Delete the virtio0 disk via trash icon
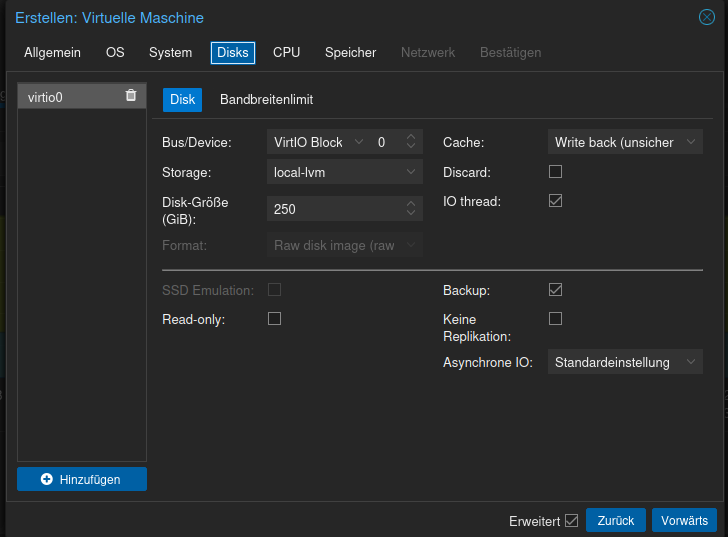Screen dimensions: 728x537 tap(131, 95)
